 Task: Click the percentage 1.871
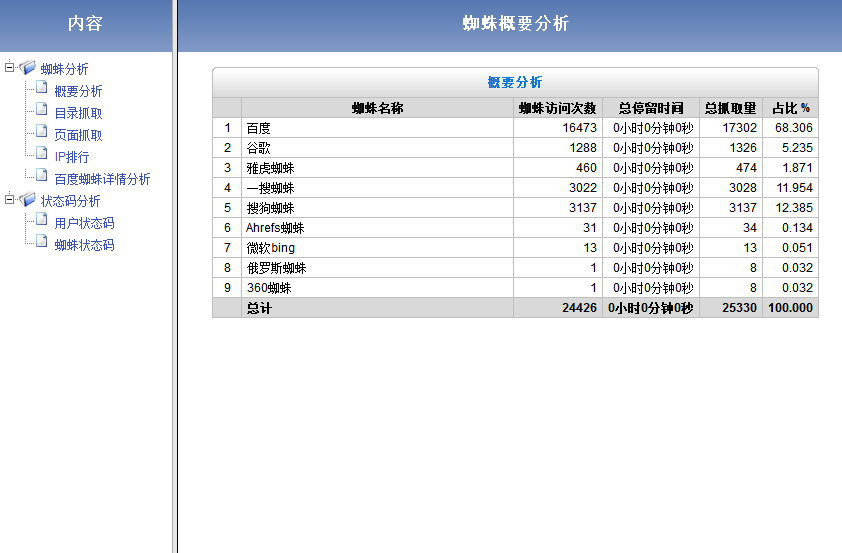coord(797,168)
